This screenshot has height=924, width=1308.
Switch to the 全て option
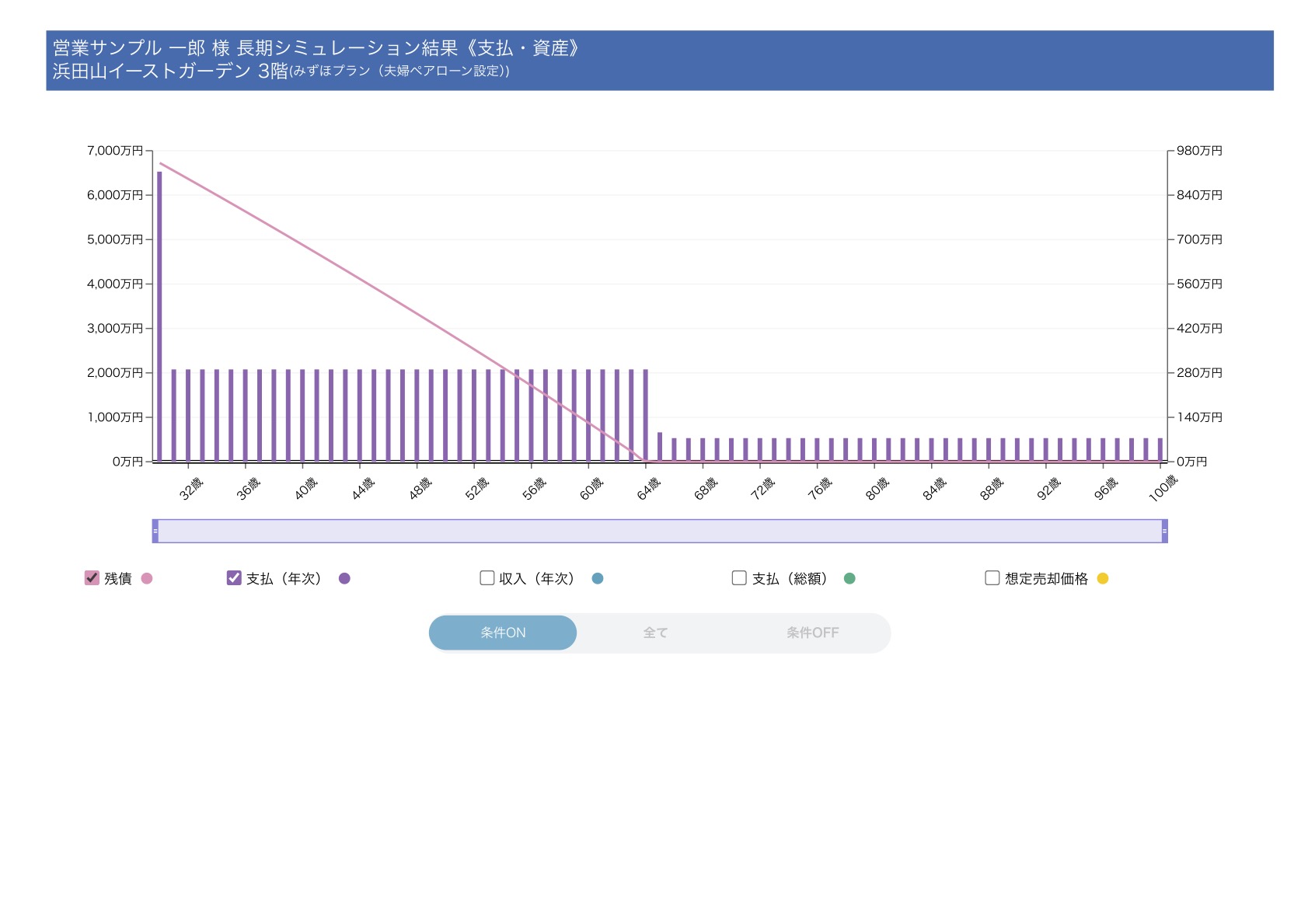(655, 633)
